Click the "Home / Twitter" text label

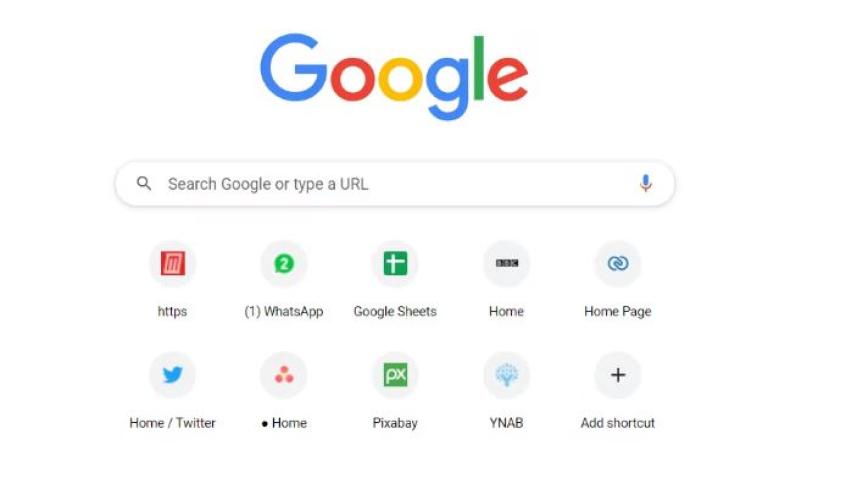pyautogui.click(x=173, y=423)
